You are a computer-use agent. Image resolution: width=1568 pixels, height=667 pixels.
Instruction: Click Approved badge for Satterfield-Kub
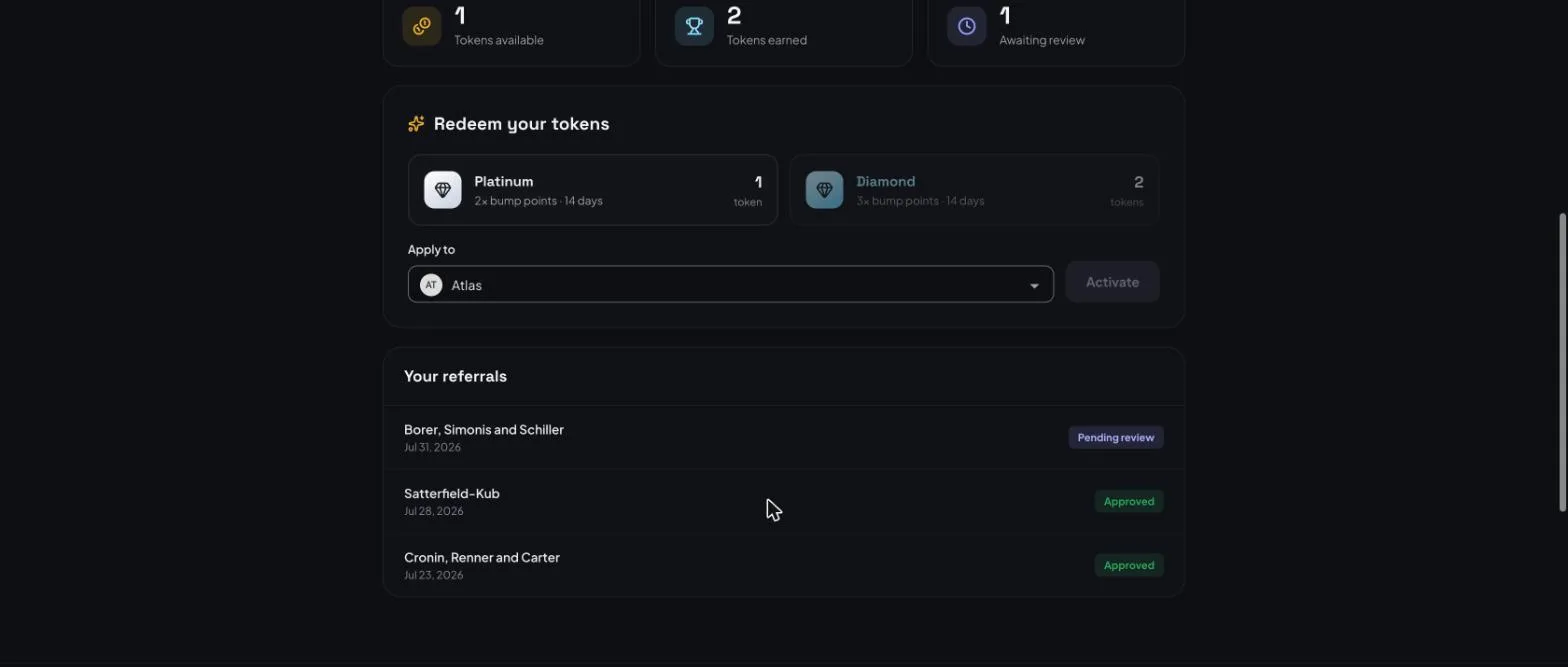coord(1129,502)
